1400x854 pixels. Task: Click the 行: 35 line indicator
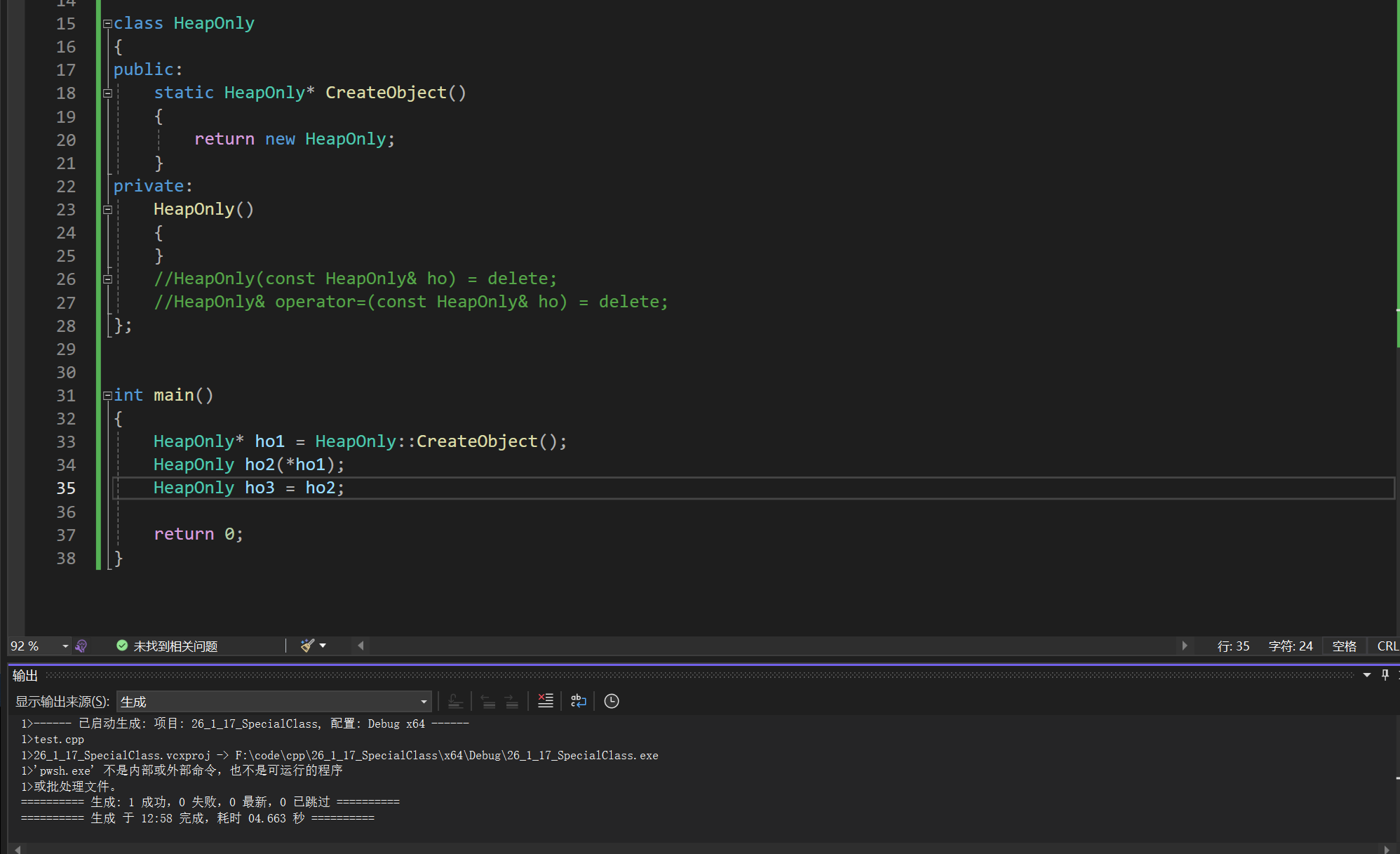[1233, 646]
